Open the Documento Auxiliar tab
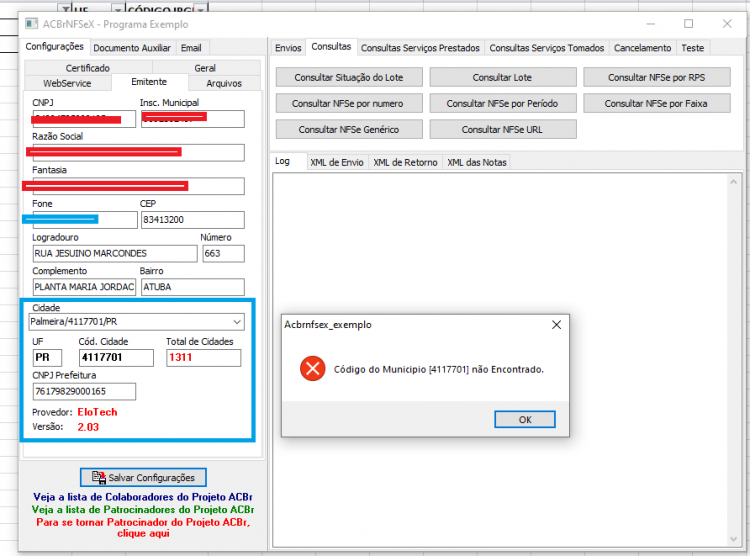The height and width of the screenshot is (556, 750). click(132, 48)
